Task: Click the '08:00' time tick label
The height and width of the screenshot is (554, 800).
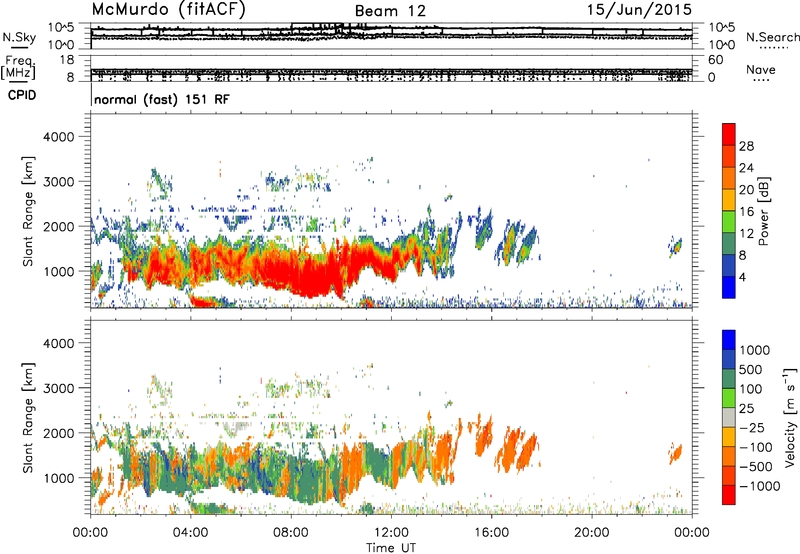Action: pyautogui.click(x=291, y=533)
